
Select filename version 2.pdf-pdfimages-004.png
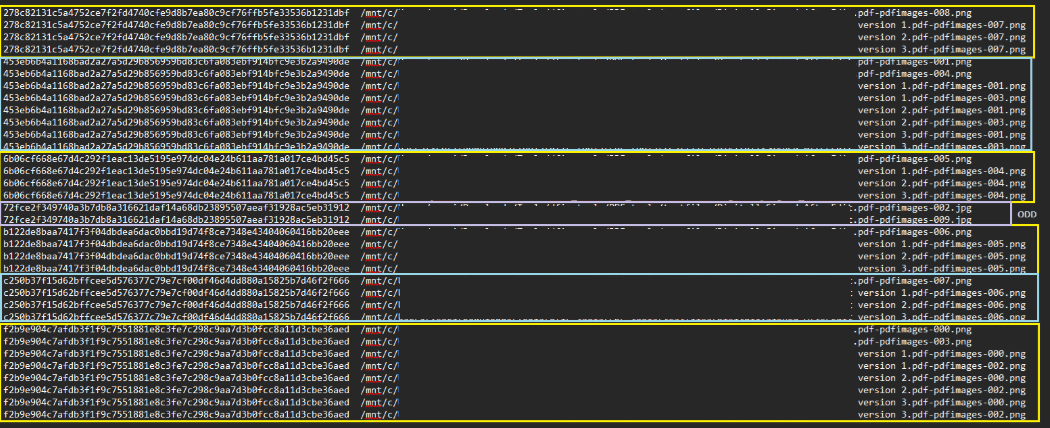point(941,183)
